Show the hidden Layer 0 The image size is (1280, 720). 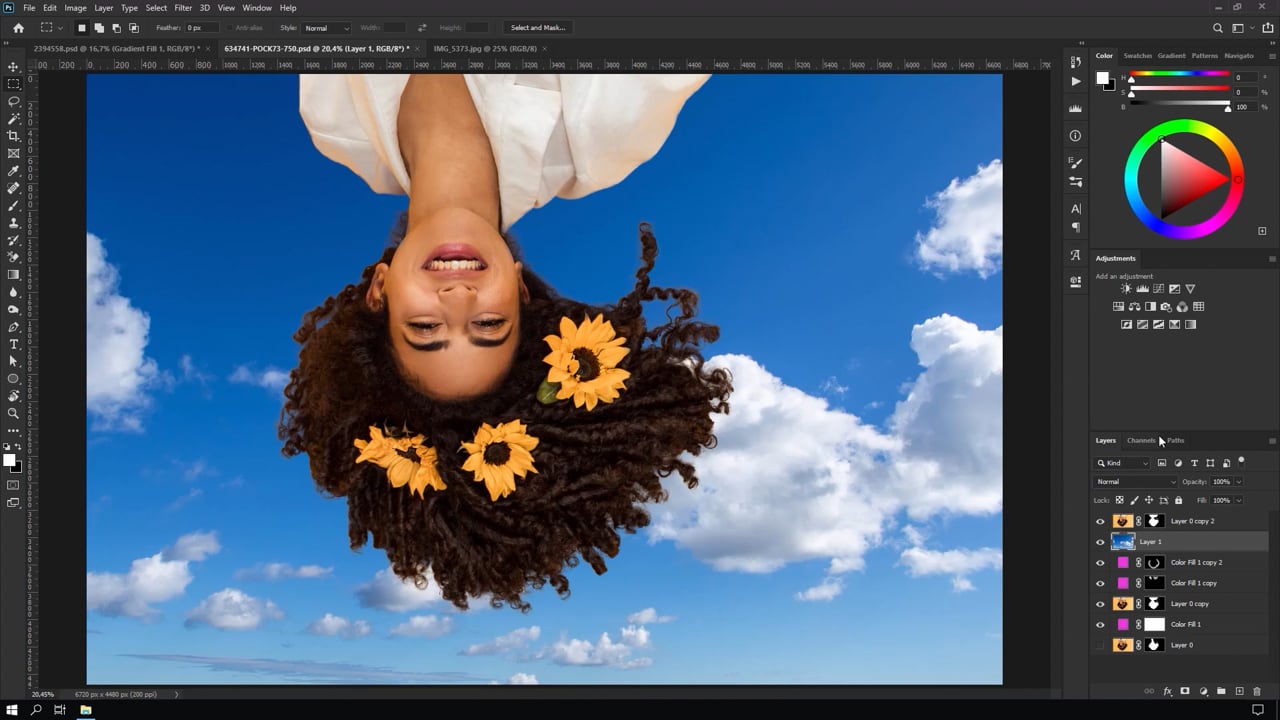tap(1100, 645)
